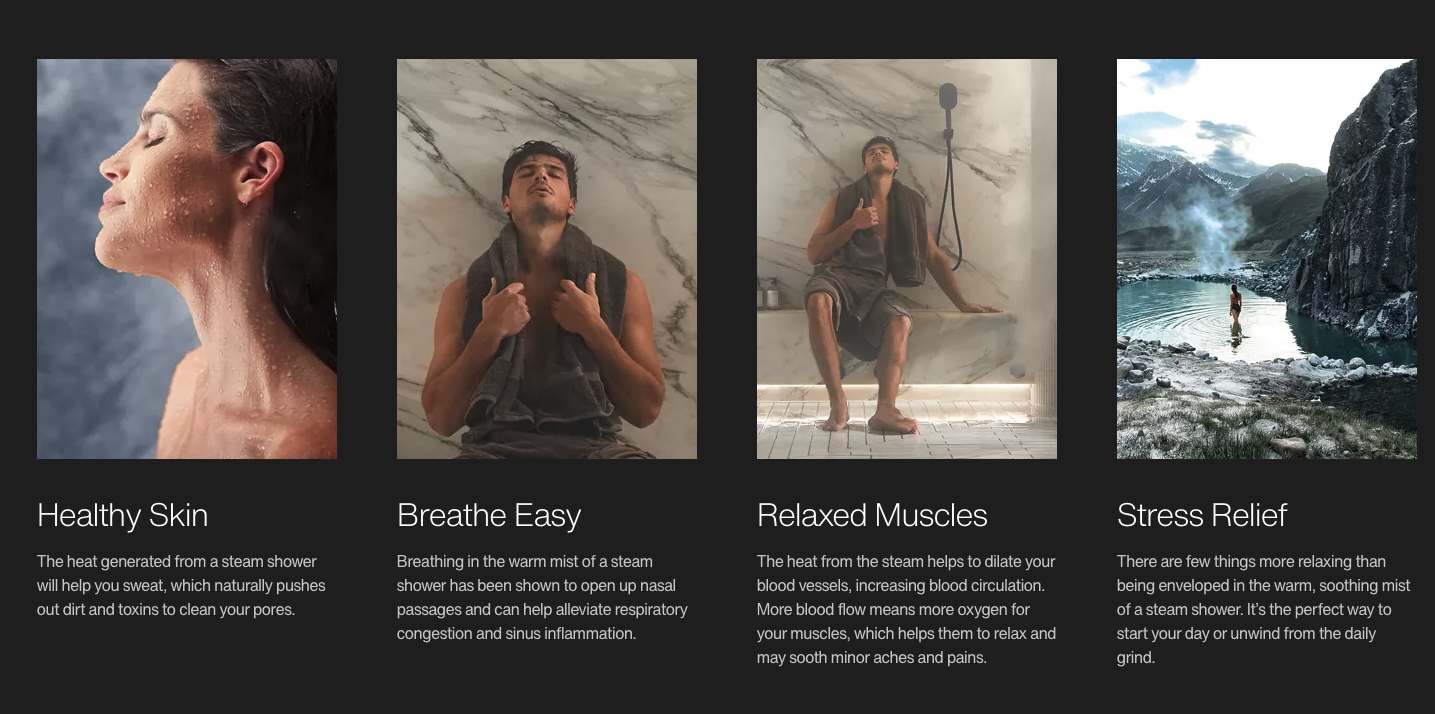Select the Breathe Easy man with towel photo

coord(547,259)
